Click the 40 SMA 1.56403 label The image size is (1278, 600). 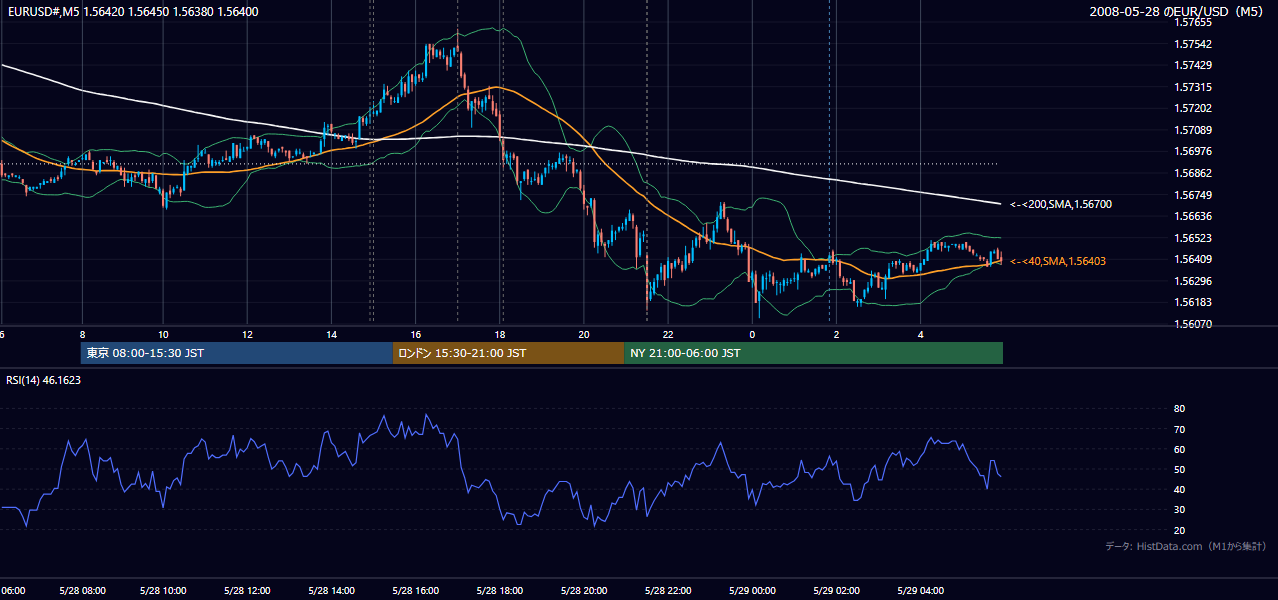[1058, 261]
